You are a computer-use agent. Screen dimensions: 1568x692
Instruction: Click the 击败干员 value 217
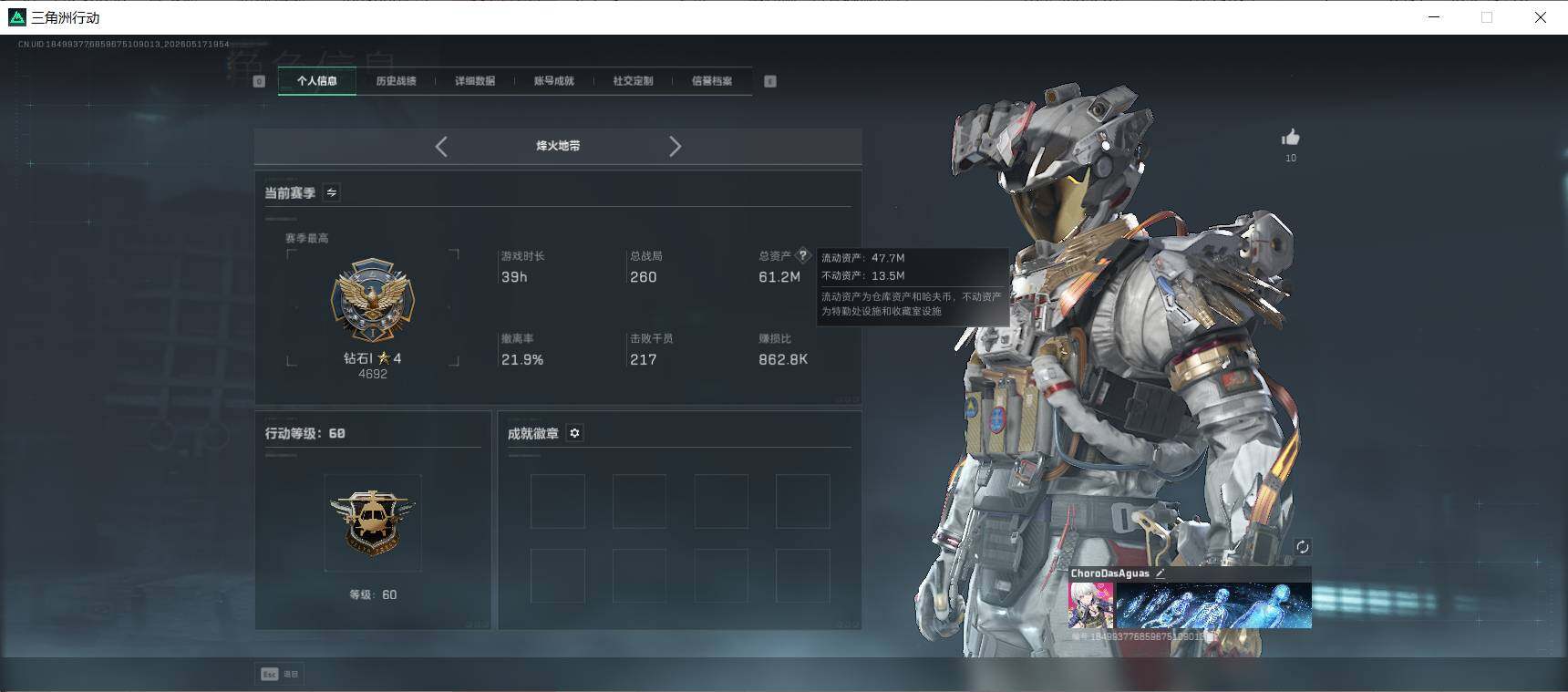tap(643, 360)
